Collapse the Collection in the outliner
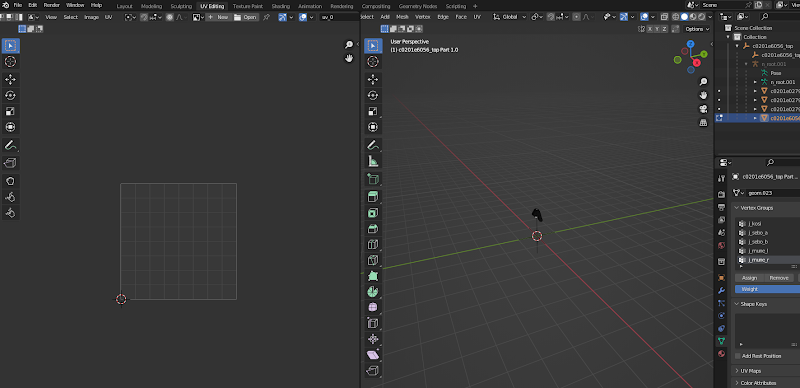Image resolution: width=800 pixels, height=388 pixels. coord(729,37)
